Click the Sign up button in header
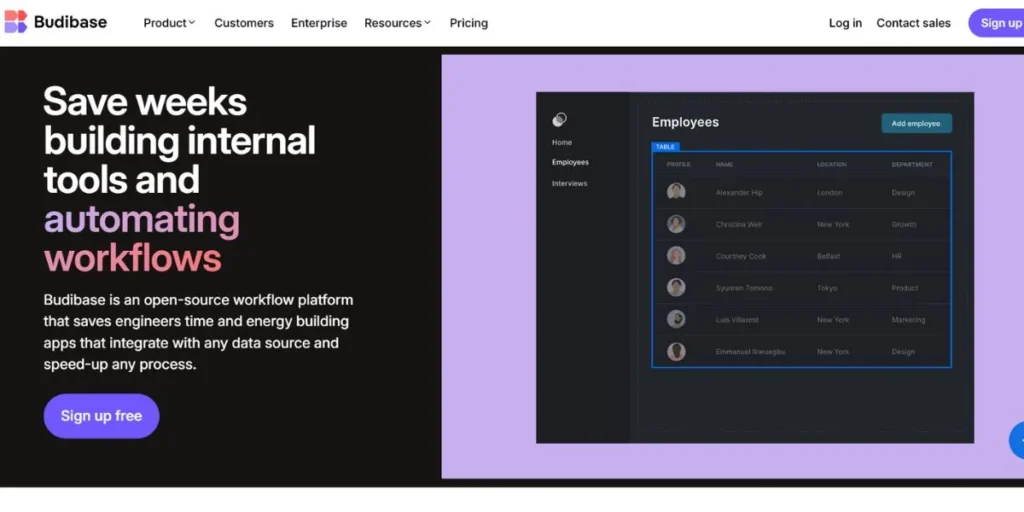The width and height of the screenshot is (1024, 512). click(x=997, y=23)
